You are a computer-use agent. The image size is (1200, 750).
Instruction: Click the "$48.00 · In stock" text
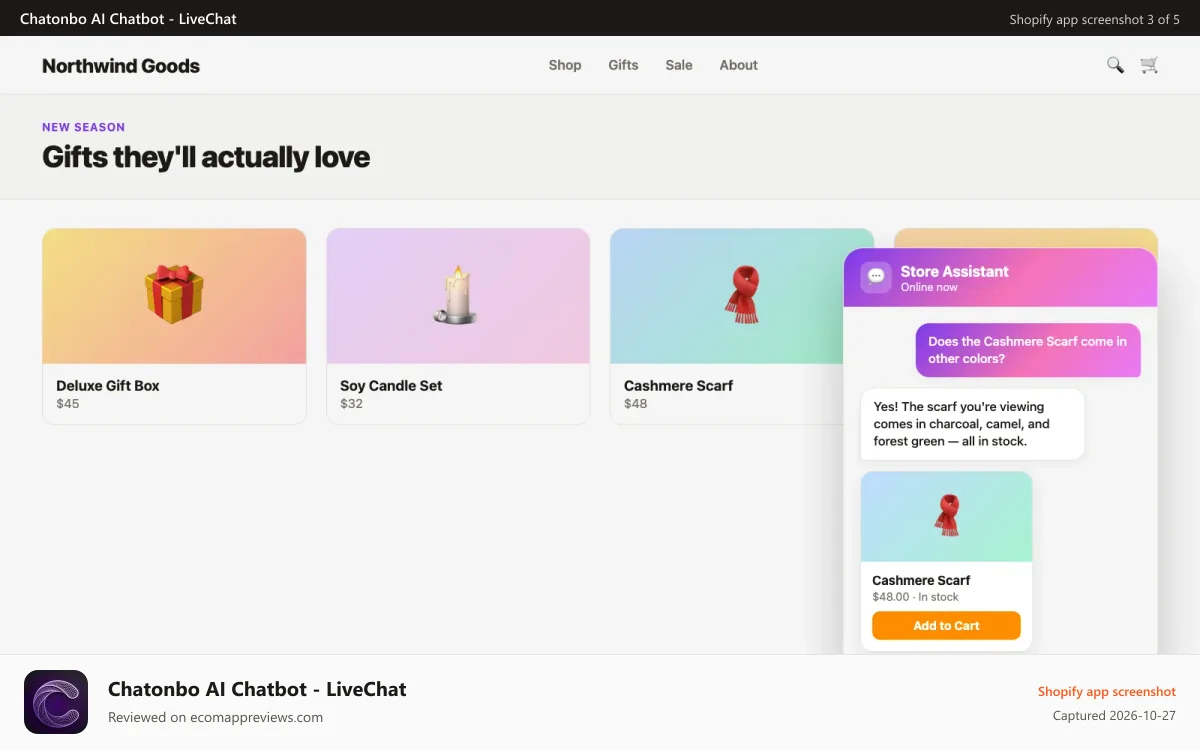pyautogui.click(x=915, y=597)
